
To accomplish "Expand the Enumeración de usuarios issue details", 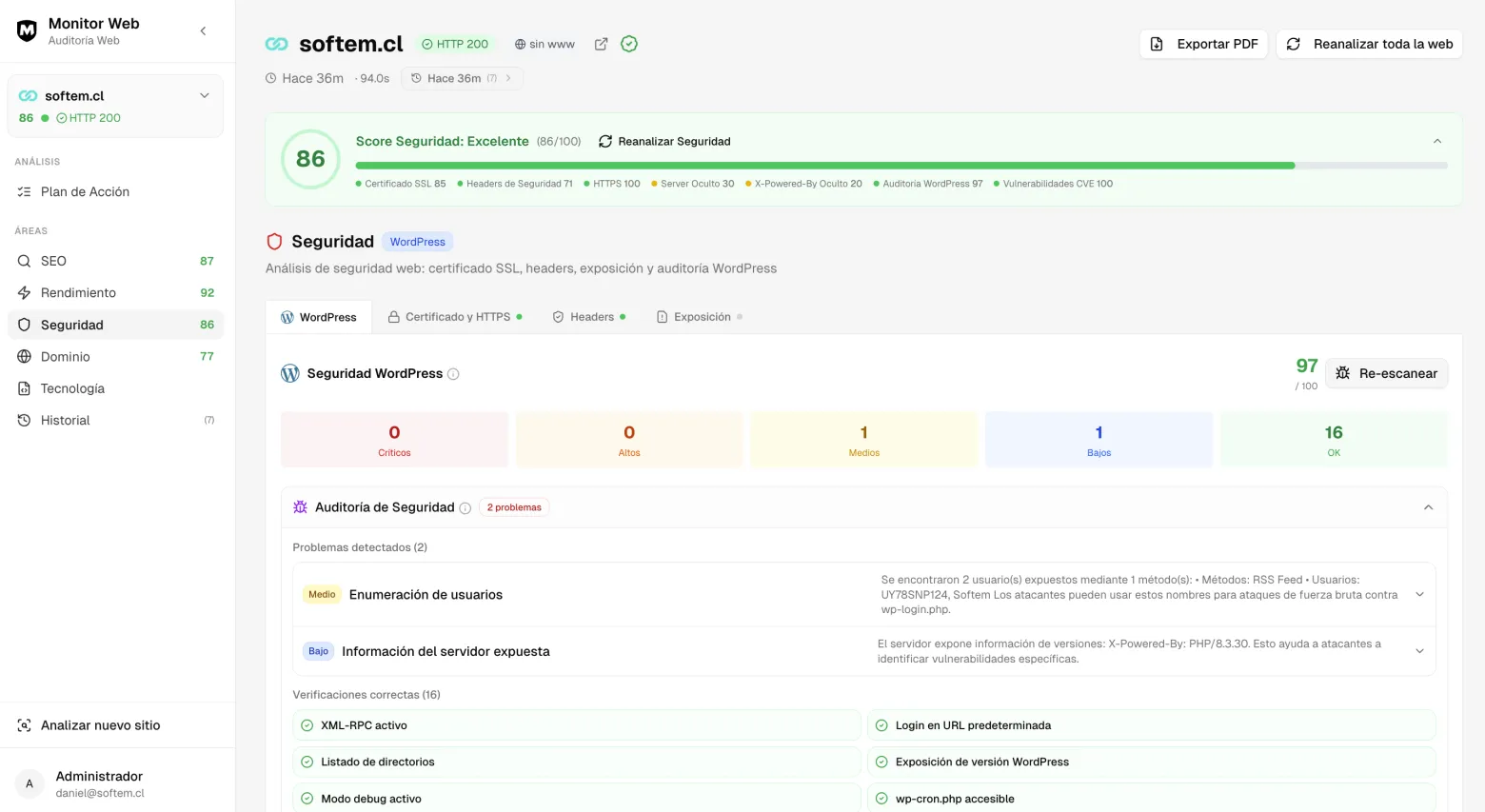I will click(1419, 594).
